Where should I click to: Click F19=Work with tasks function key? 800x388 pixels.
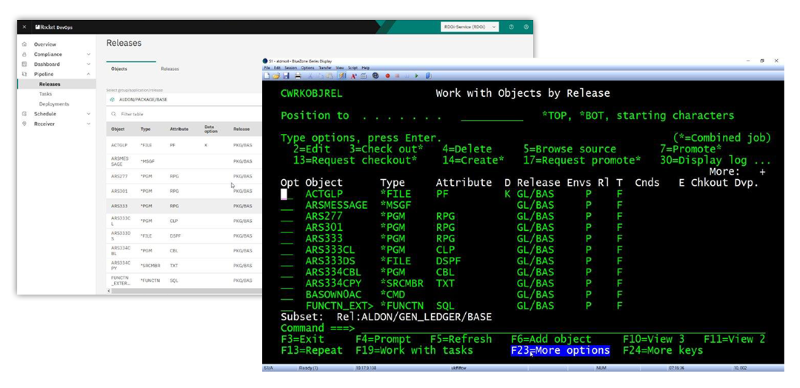414,350
